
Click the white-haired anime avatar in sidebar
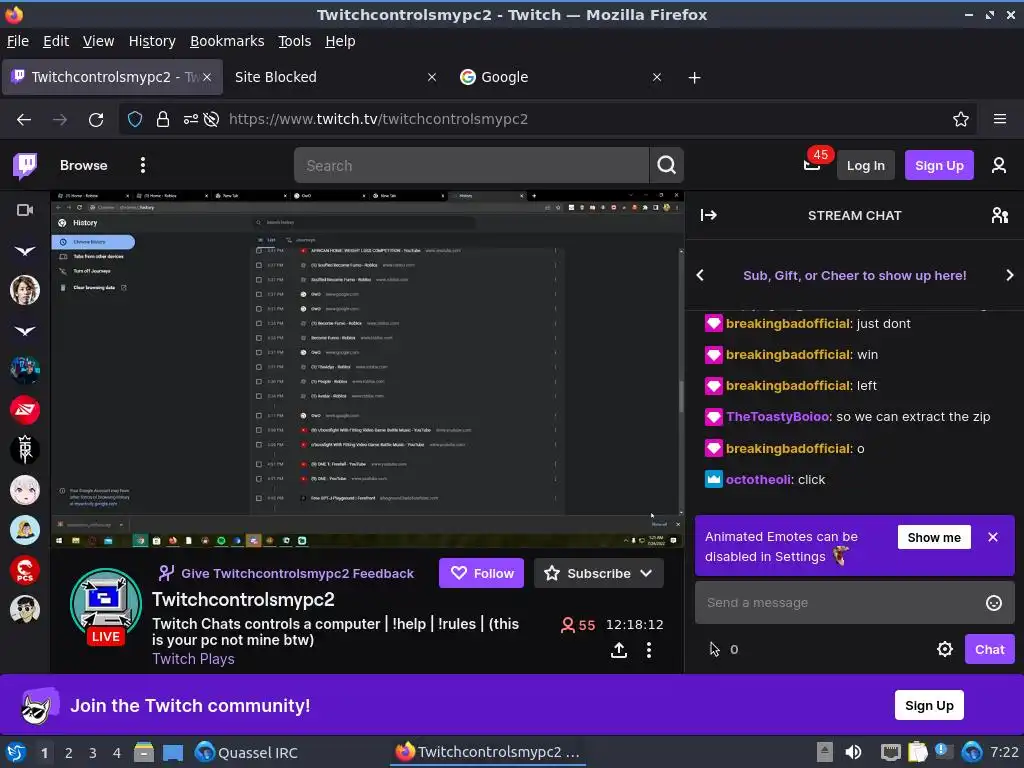pyautogui.click(x=25, y=490)
